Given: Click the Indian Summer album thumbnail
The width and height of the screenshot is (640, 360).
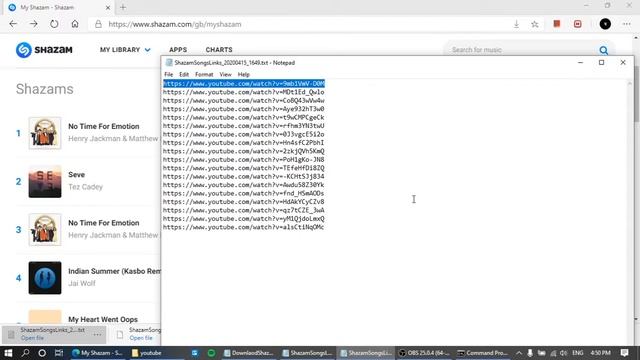Looking at the screenshot, I should 45,278.
